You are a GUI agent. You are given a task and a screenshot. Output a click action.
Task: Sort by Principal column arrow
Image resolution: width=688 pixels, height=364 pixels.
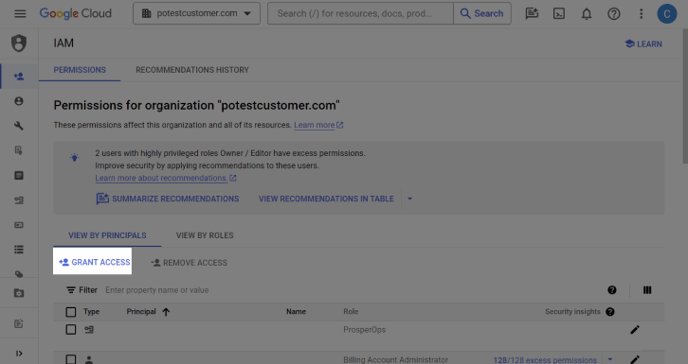pos(166,312)
